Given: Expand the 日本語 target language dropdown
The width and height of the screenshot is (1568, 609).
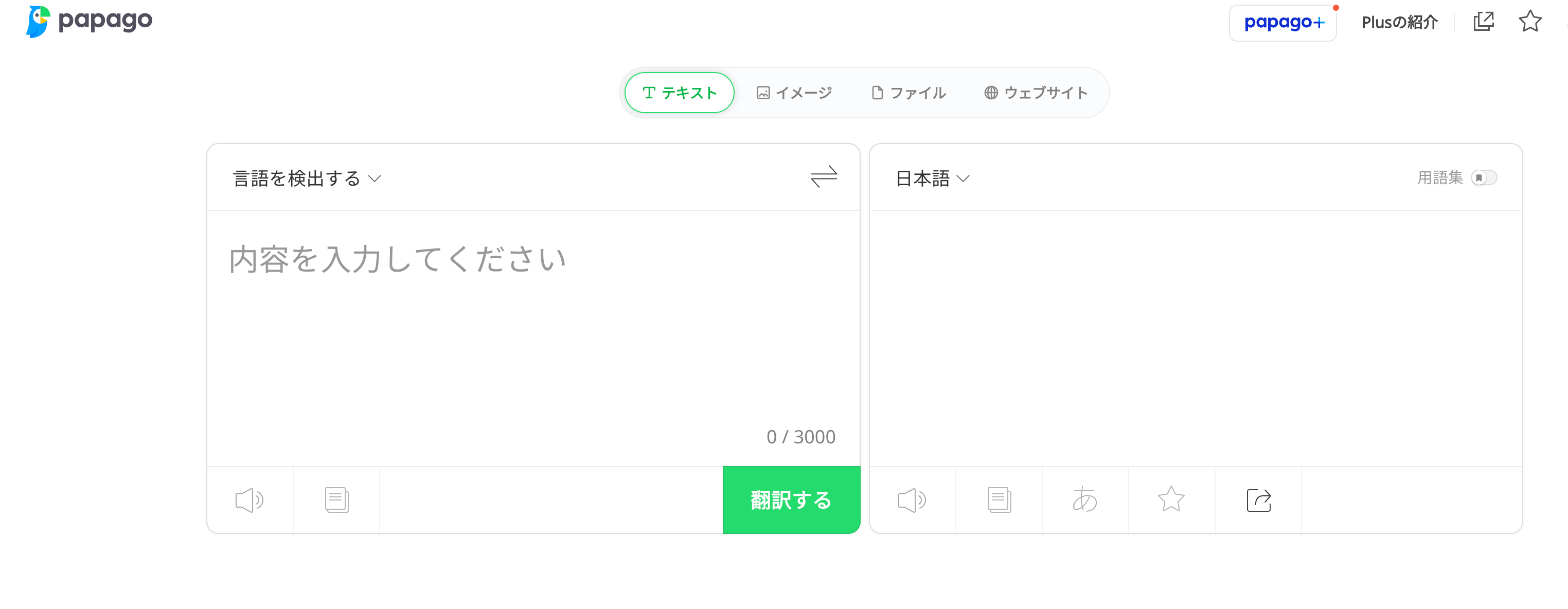Looking at the screenshot, I should [x=932, y=178].
